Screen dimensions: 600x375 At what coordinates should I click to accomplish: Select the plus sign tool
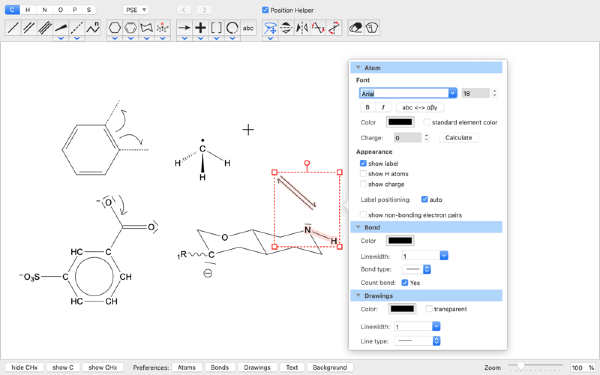(201, 28)
